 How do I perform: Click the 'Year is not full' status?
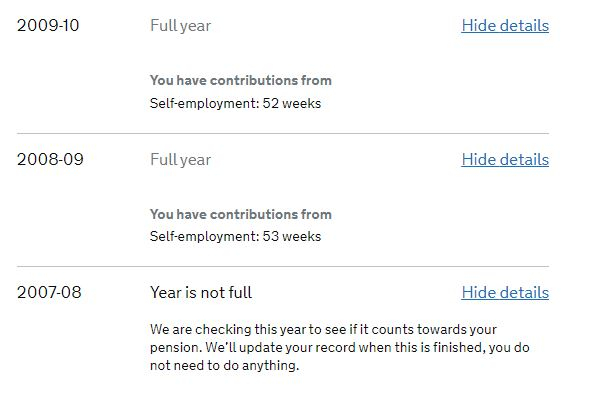201,292
